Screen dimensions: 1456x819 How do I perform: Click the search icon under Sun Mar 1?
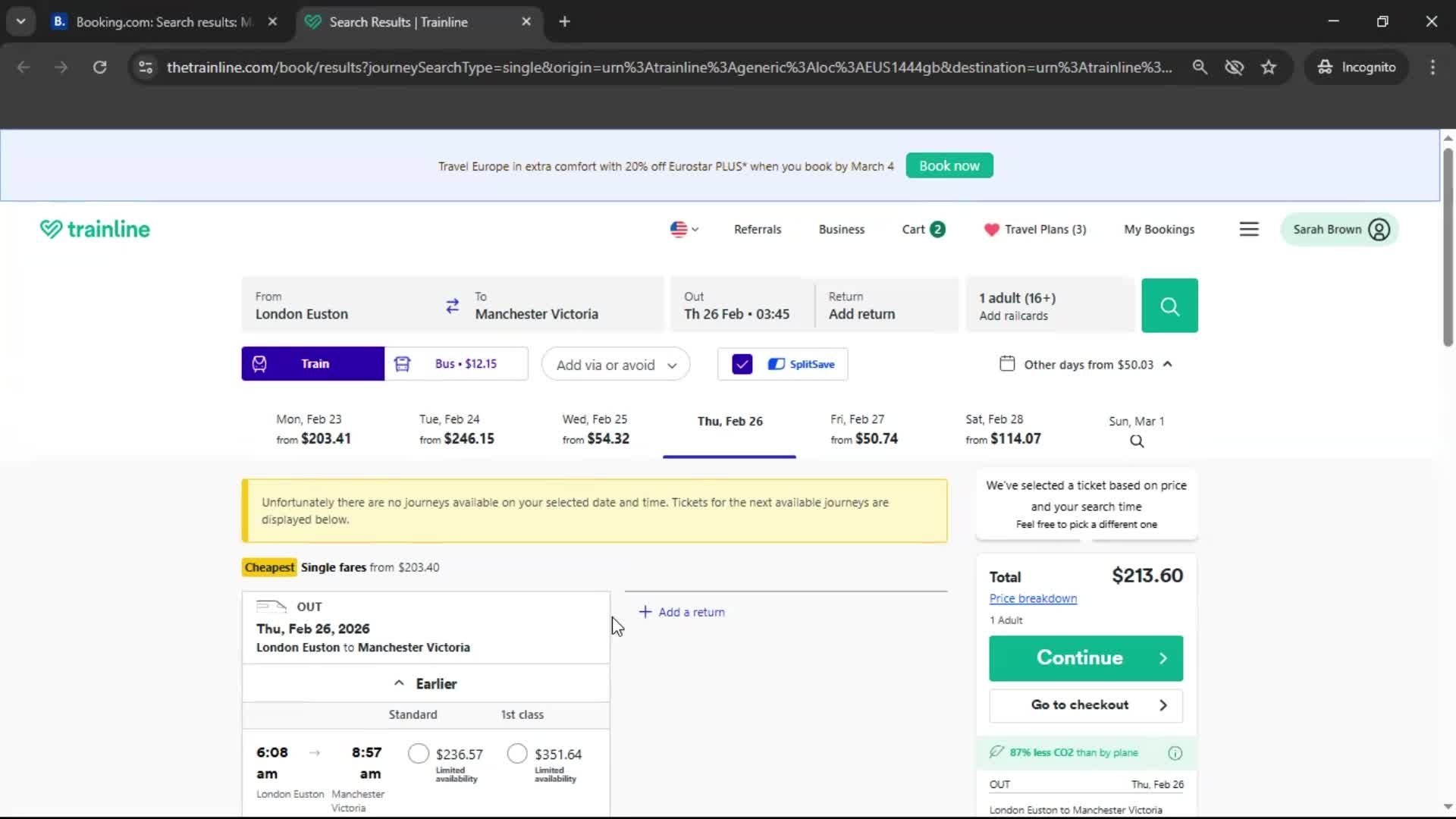tap(1135, 441)
